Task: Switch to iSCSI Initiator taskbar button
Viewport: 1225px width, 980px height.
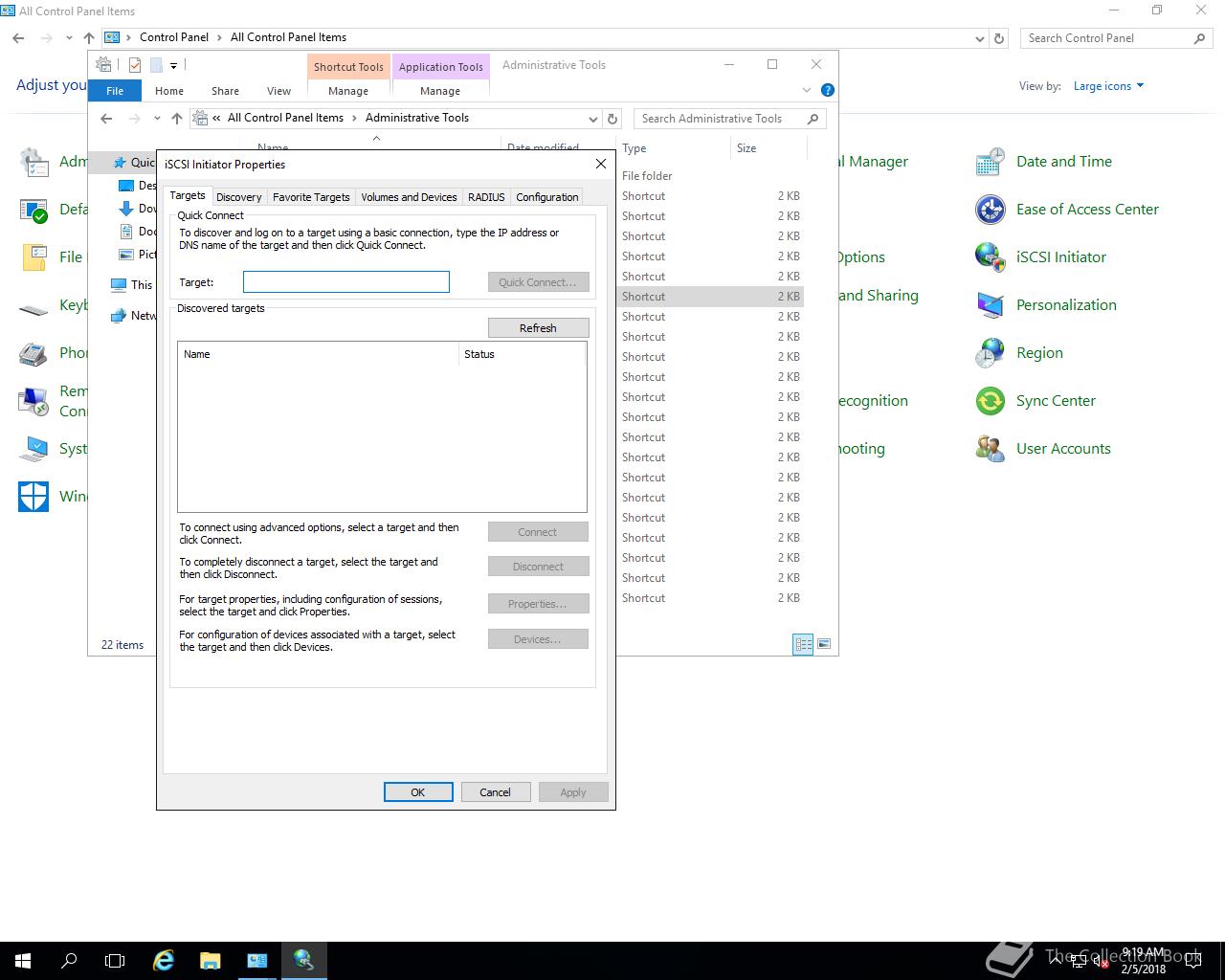Action: 303,960
